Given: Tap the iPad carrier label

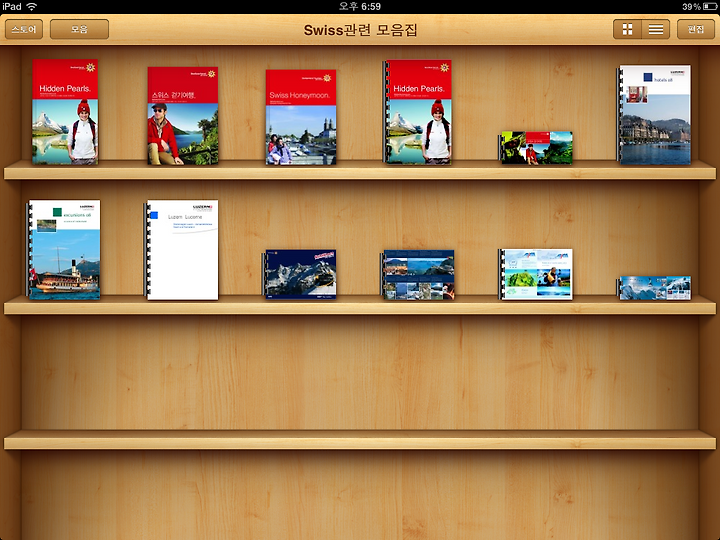Looking at the screenshot, I should click(12, 6).
